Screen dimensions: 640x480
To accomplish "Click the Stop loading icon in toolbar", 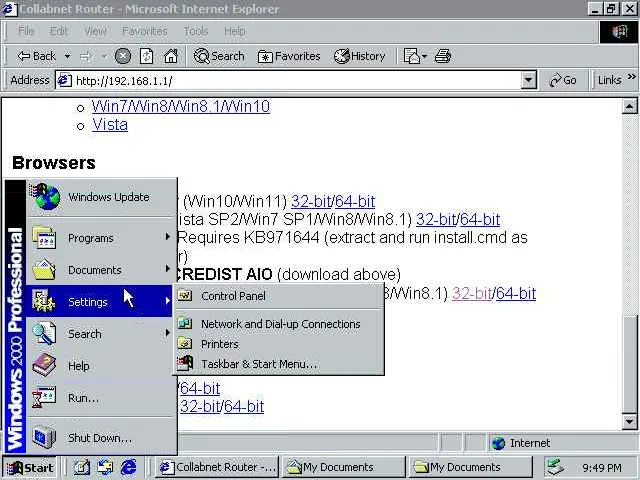I will (x=123, y=56).
